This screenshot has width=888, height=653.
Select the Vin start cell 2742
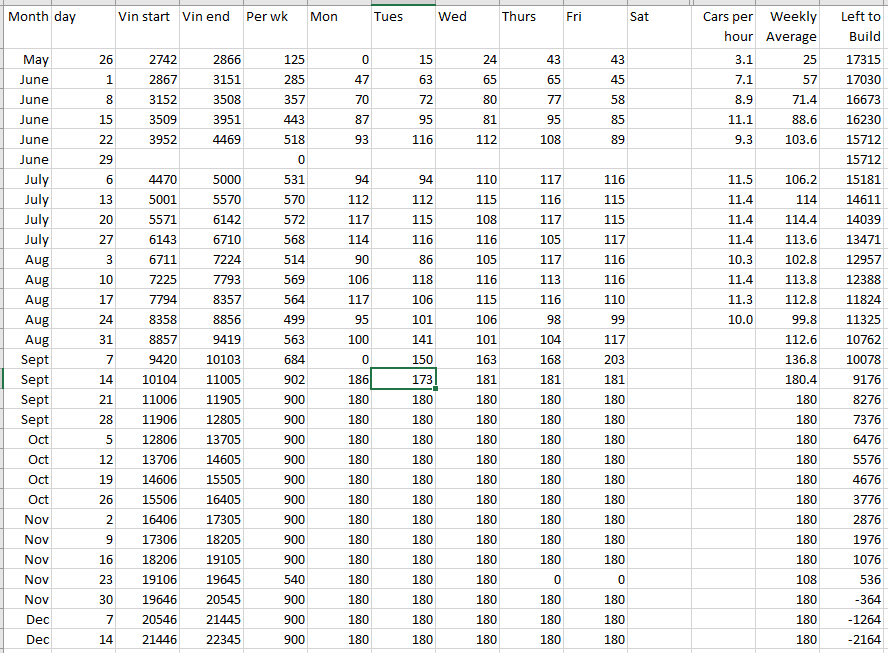tap(147, 60)
